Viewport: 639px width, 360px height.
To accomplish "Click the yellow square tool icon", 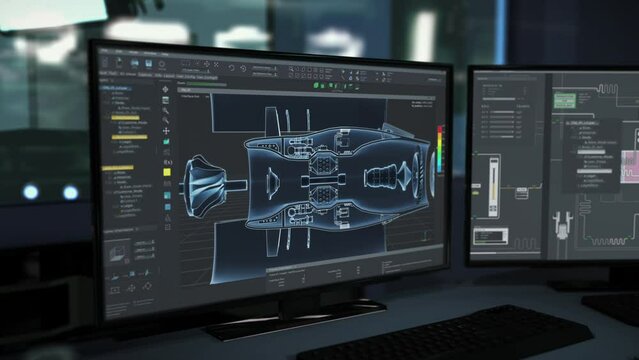I will coord(167,172).
